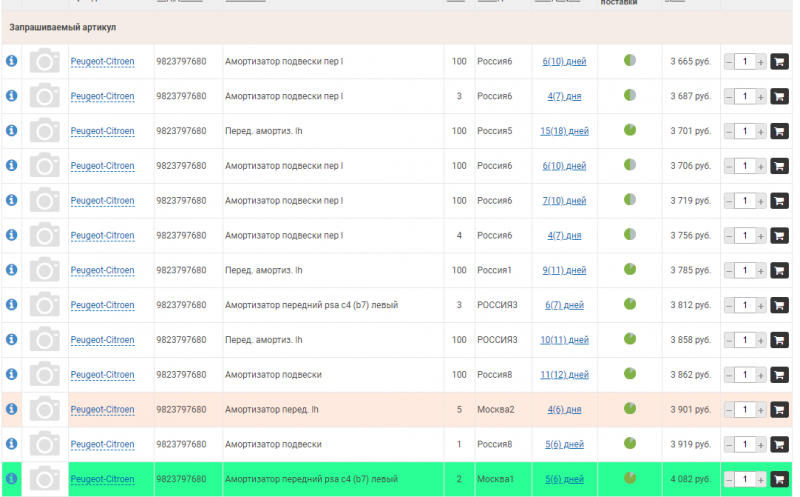Click delivery probability icon for 3 785 руб. row
The height and width of the screenshot is (497, 800).
(x=630, y=270)
